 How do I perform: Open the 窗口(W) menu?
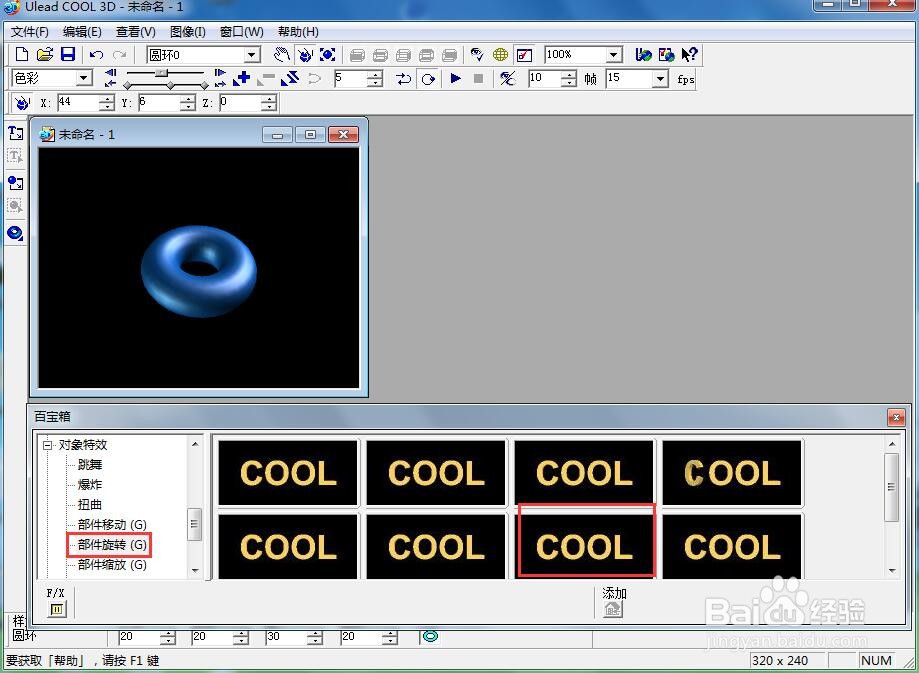click(241, 32)
